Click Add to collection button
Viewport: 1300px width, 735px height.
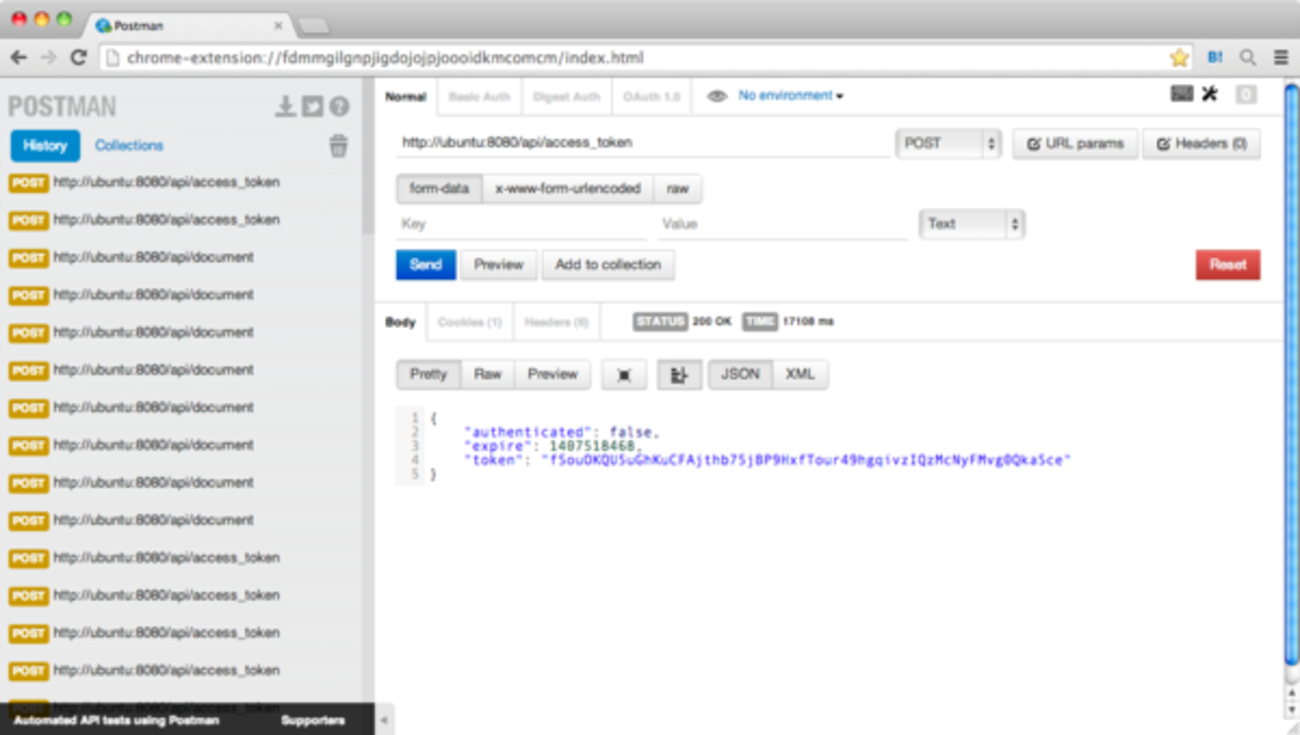608,265
